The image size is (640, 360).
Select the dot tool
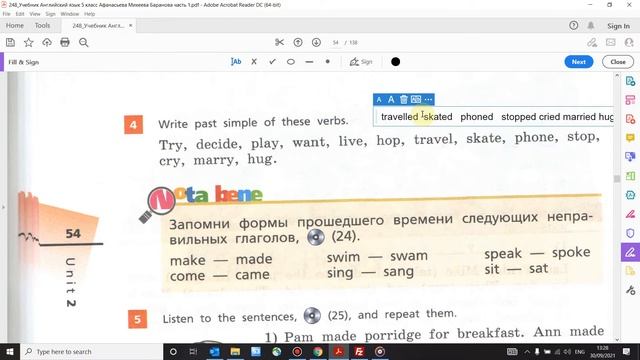pyautogui.click(x=327, y=62)
